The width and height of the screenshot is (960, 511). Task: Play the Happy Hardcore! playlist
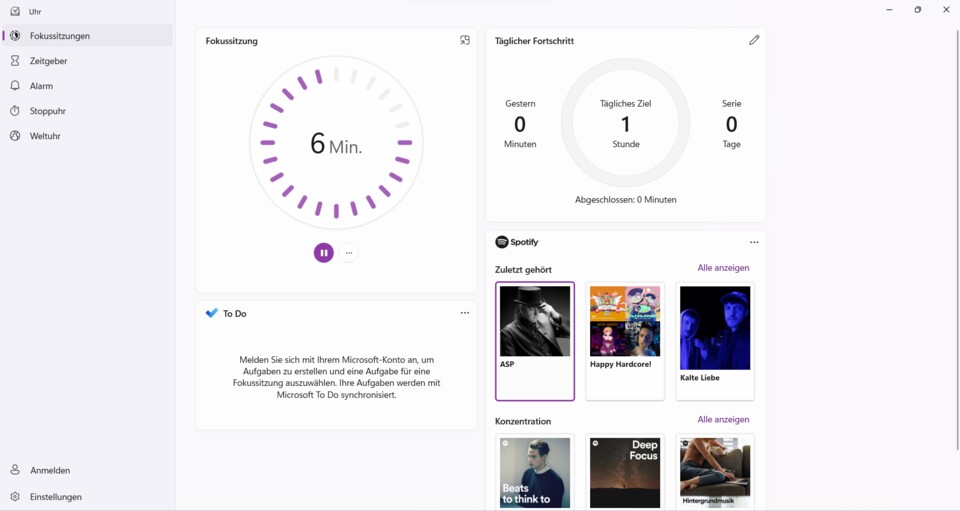[625, 322]
